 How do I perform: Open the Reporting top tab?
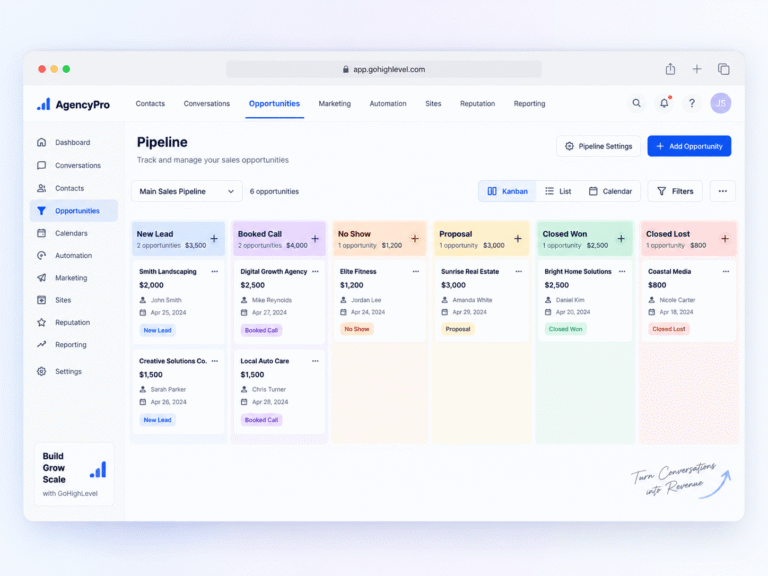529,104
